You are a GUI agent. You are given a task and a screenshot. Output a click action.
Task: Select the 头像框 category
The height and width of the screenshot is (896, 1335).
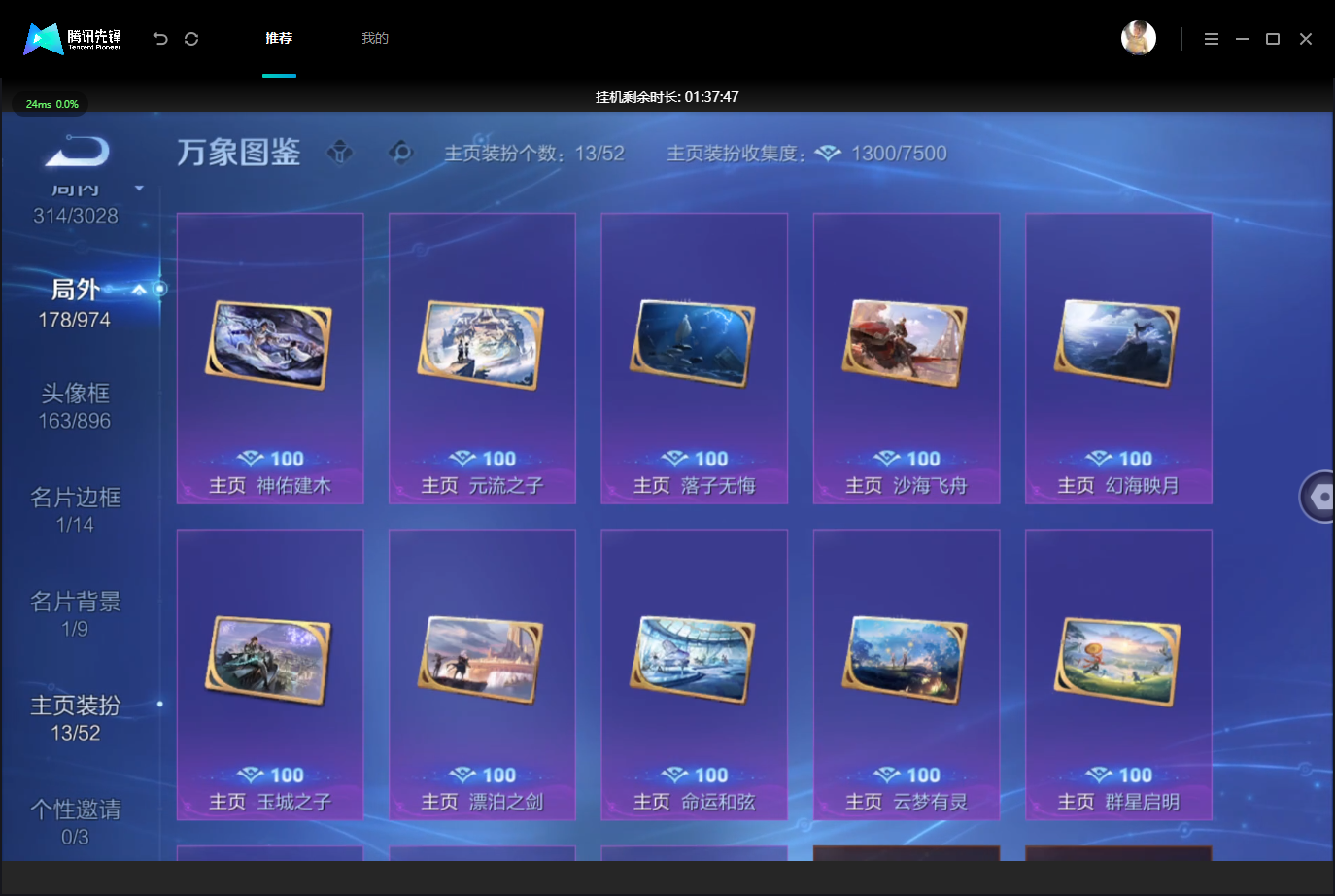tap(75, 406)
